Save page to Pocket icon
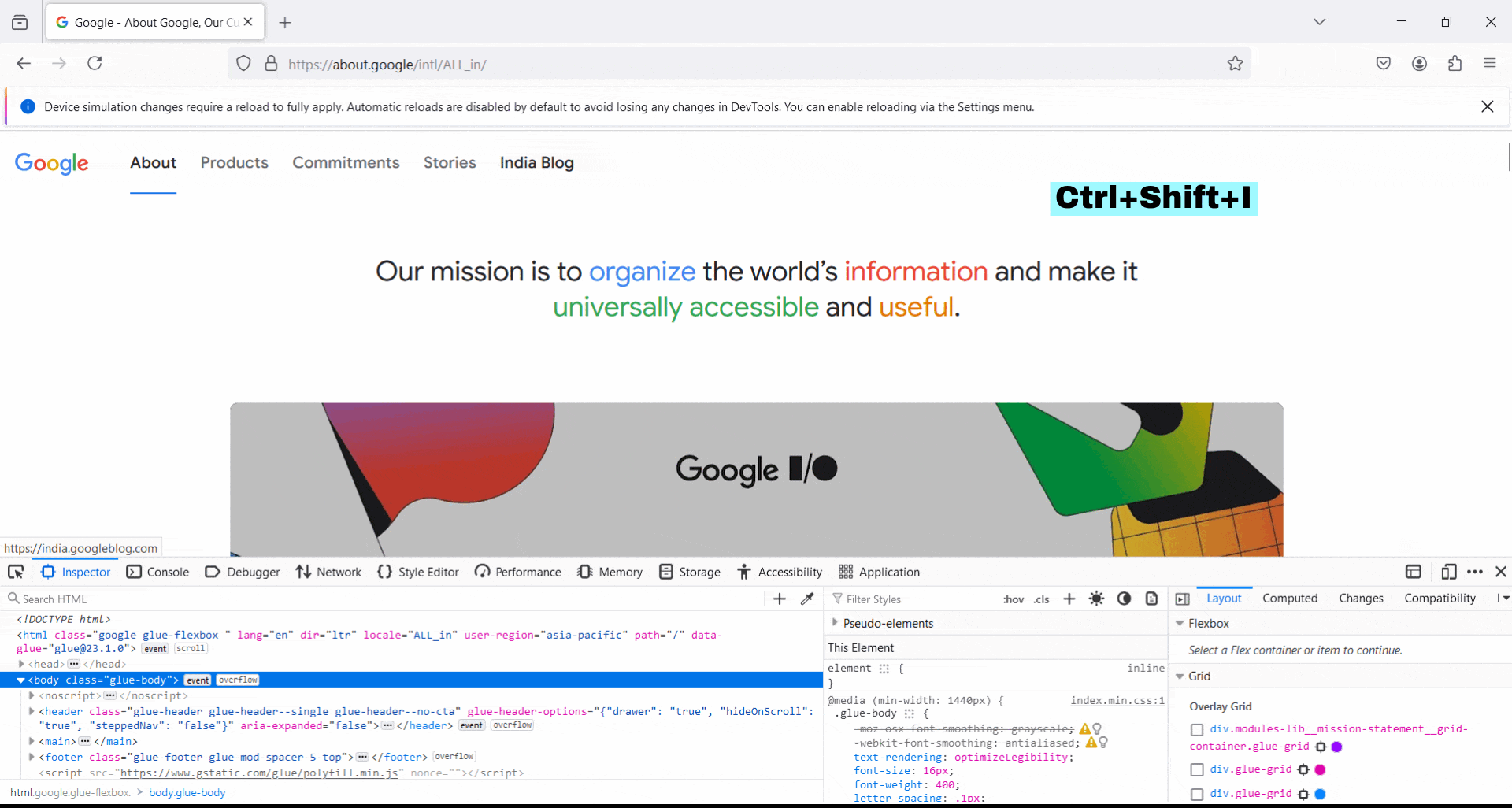This screenshot has height=808, width=1512. (1384, 64)
